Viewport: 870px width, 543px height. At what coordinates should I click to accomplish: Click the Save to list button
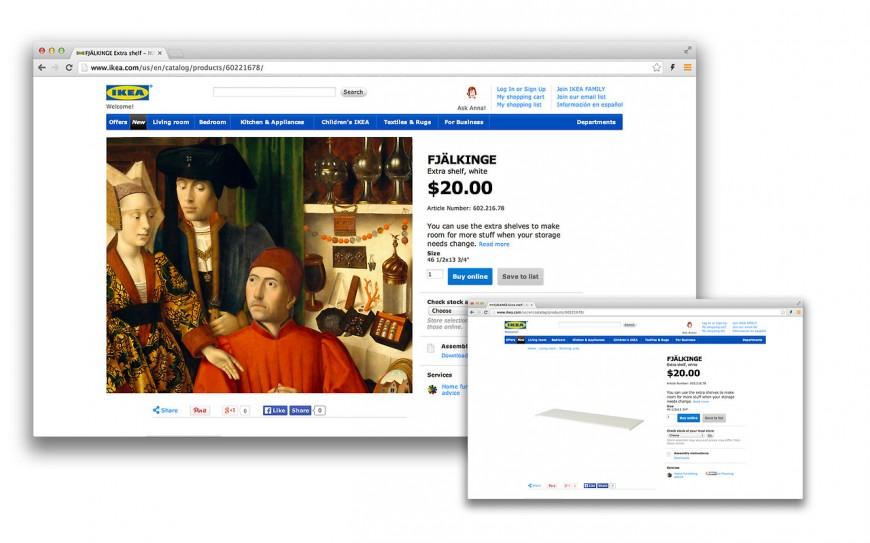pos(520,276)
